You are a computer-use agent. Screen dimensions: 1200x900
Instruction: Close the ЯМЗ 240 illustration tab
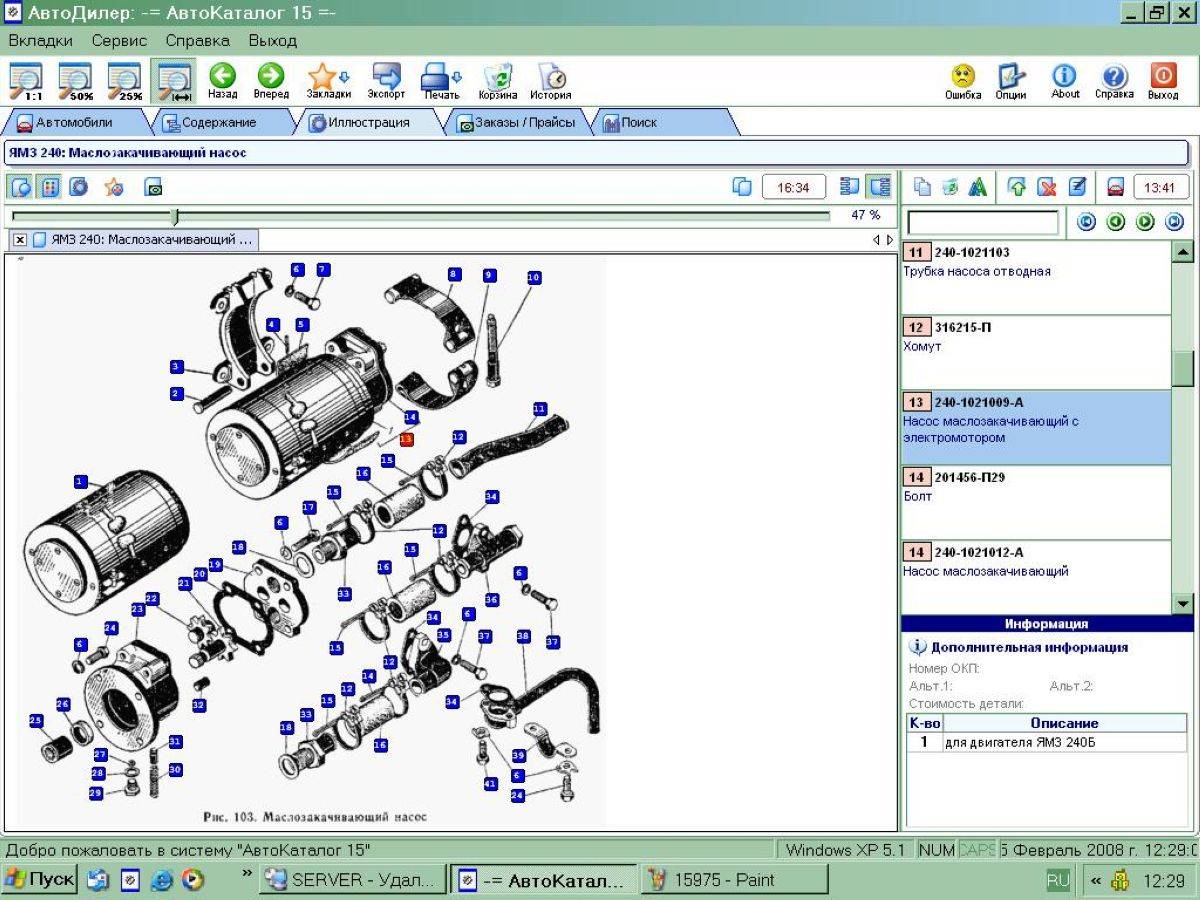(20, 240)
